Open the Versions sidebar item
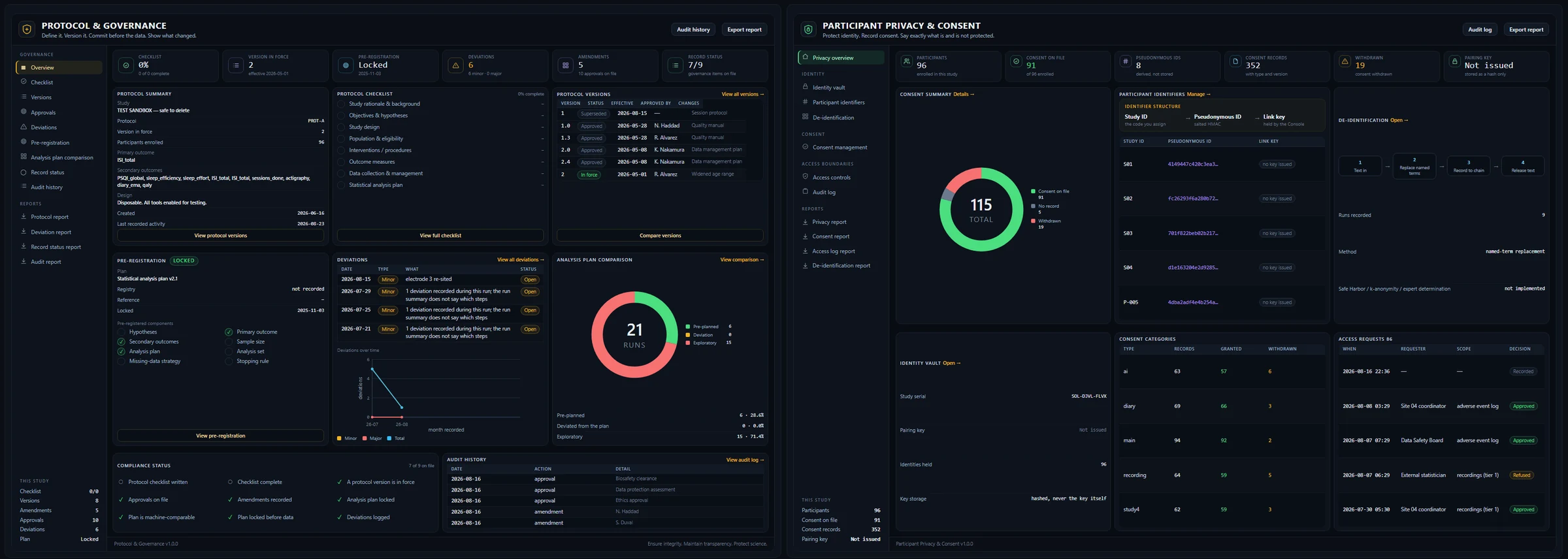1568x559 pixels. 59,97
